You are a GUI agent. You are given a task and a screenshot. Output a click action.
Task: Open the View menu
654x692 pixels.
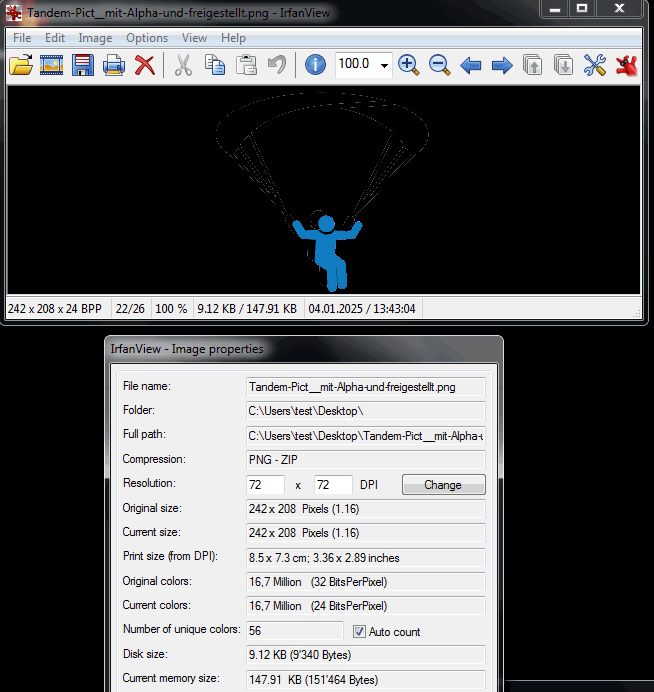[194, 38]
